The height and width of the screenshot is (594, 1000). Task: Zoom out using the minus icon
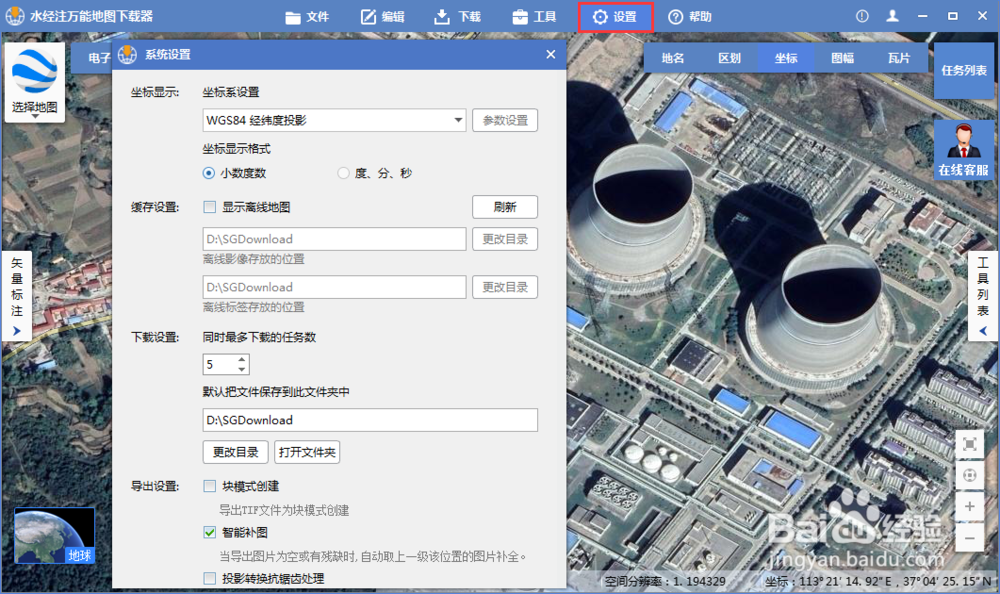968,537
